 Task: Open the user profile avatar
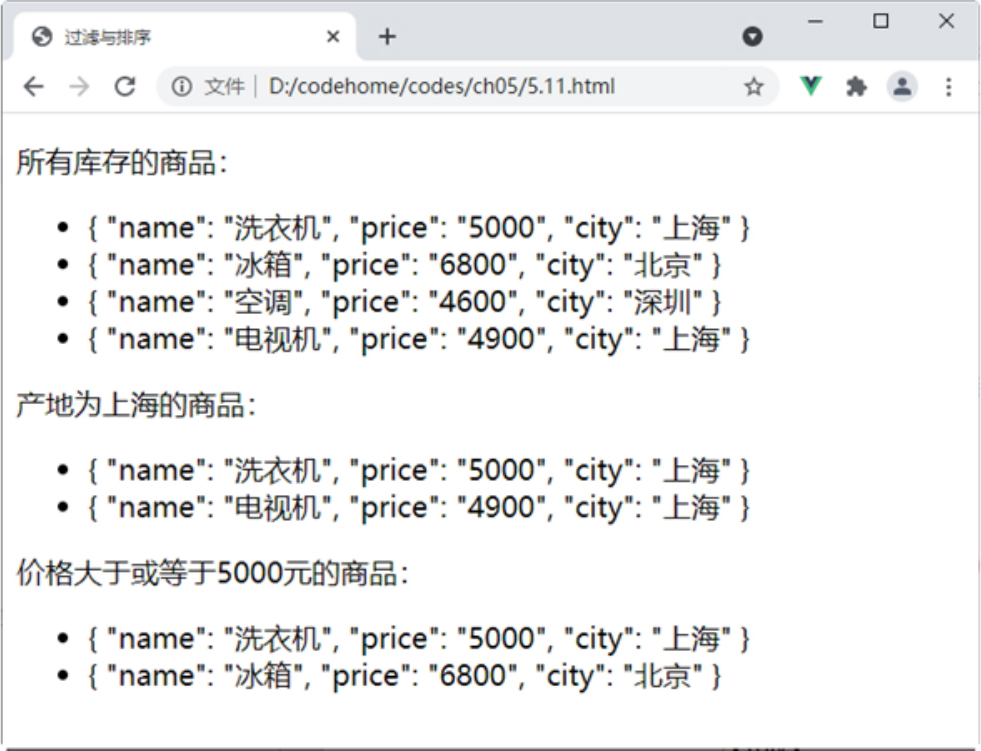(x=902, y=87)
